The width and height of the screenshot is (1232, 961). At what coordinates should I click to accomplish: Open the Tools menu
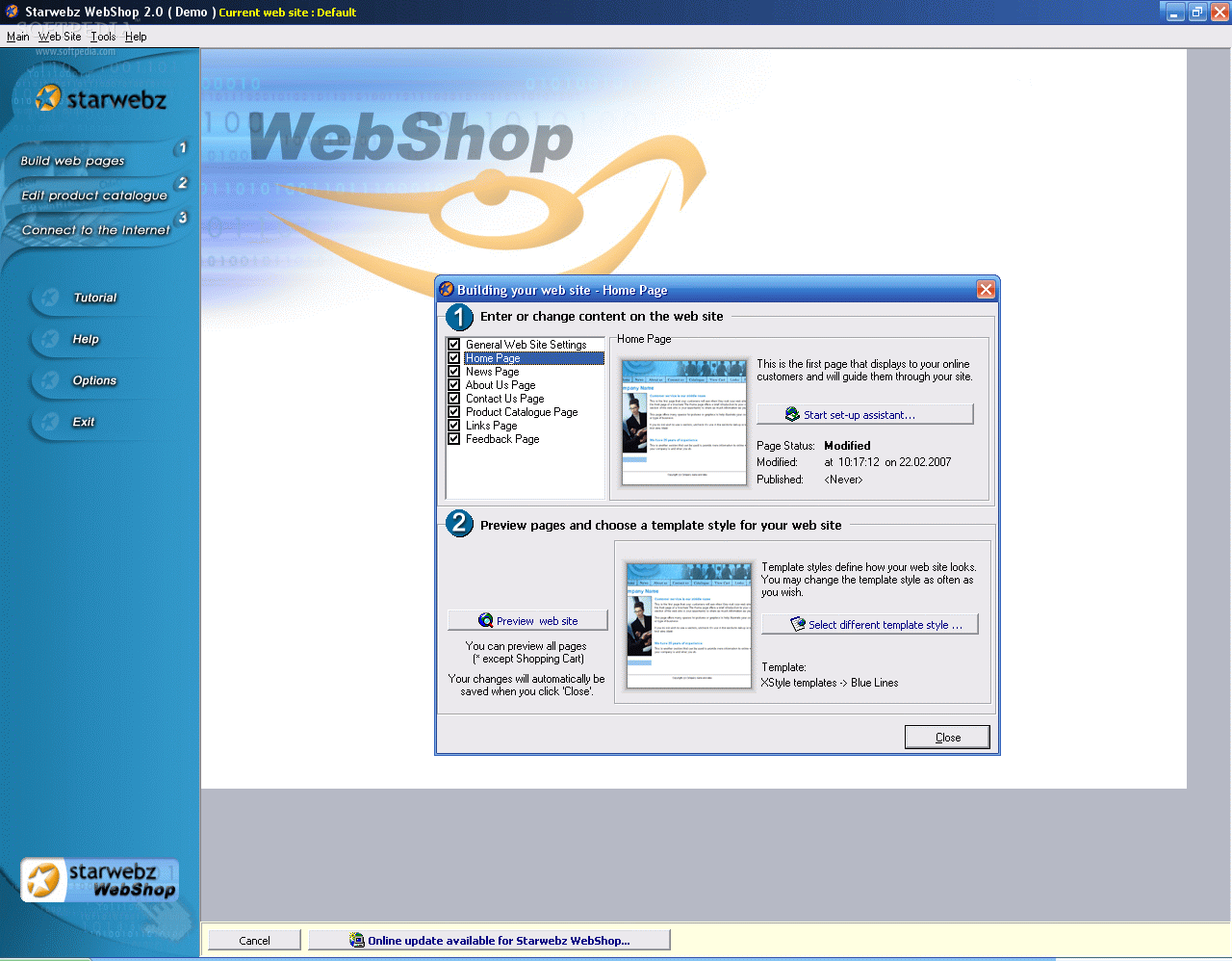point(103,37)
